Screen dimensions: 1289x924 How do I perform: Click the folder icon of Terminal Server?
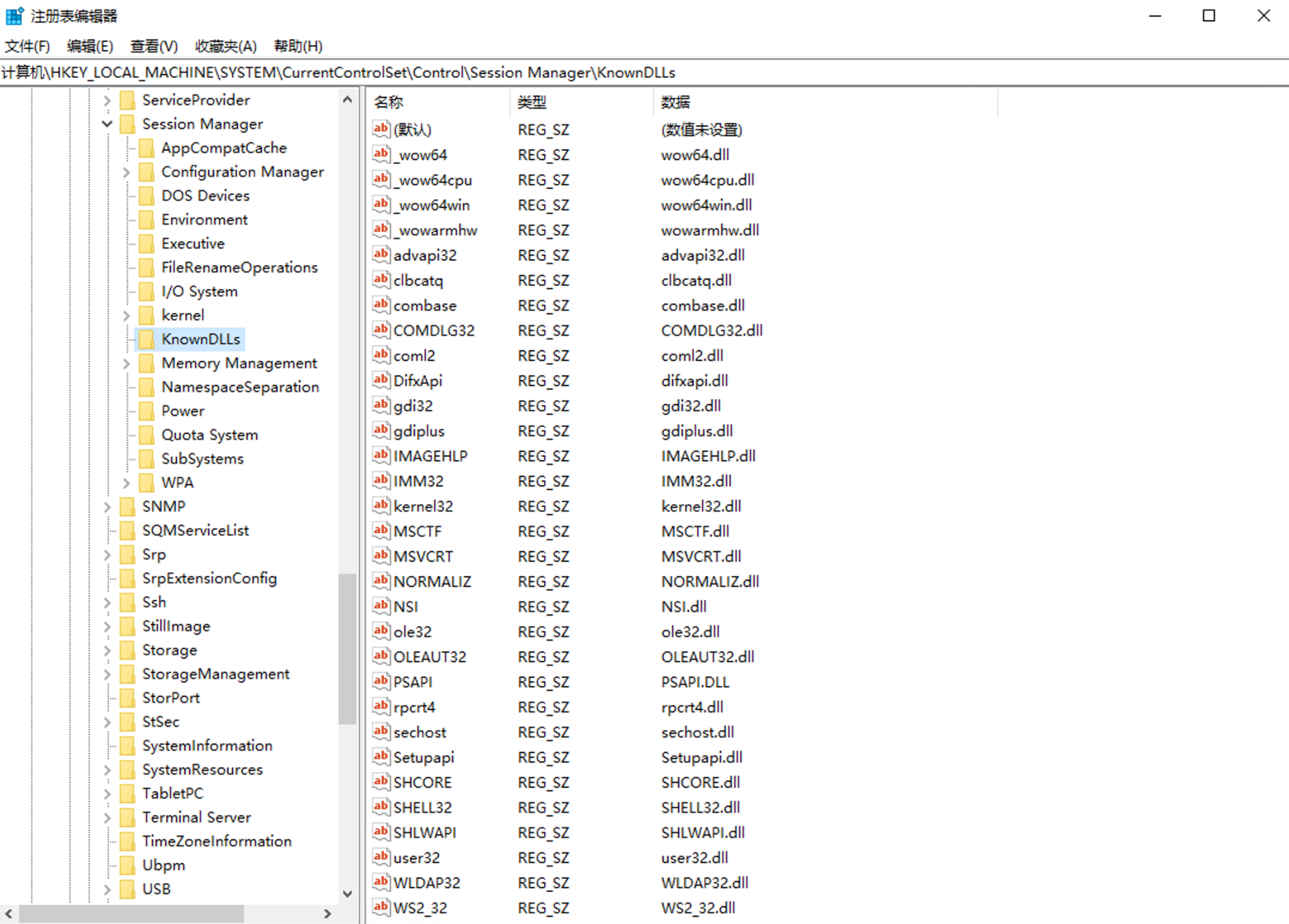(x=127, y=817)
